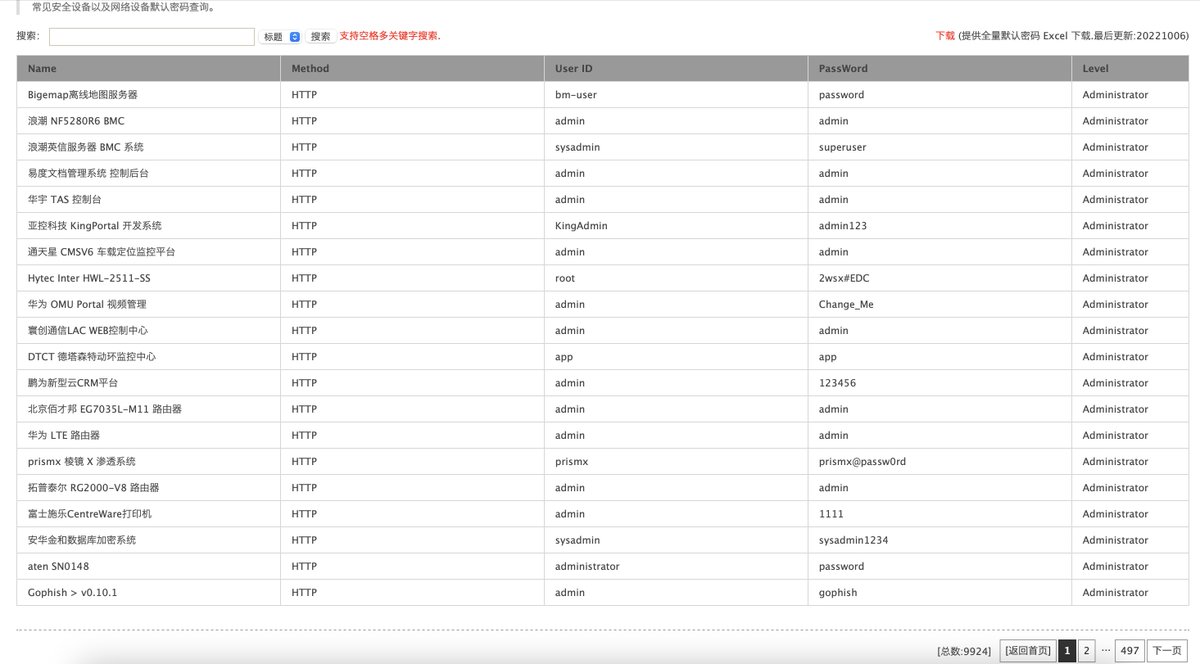
Task: Click 123456 password value
Action: (x=837, y=383)
